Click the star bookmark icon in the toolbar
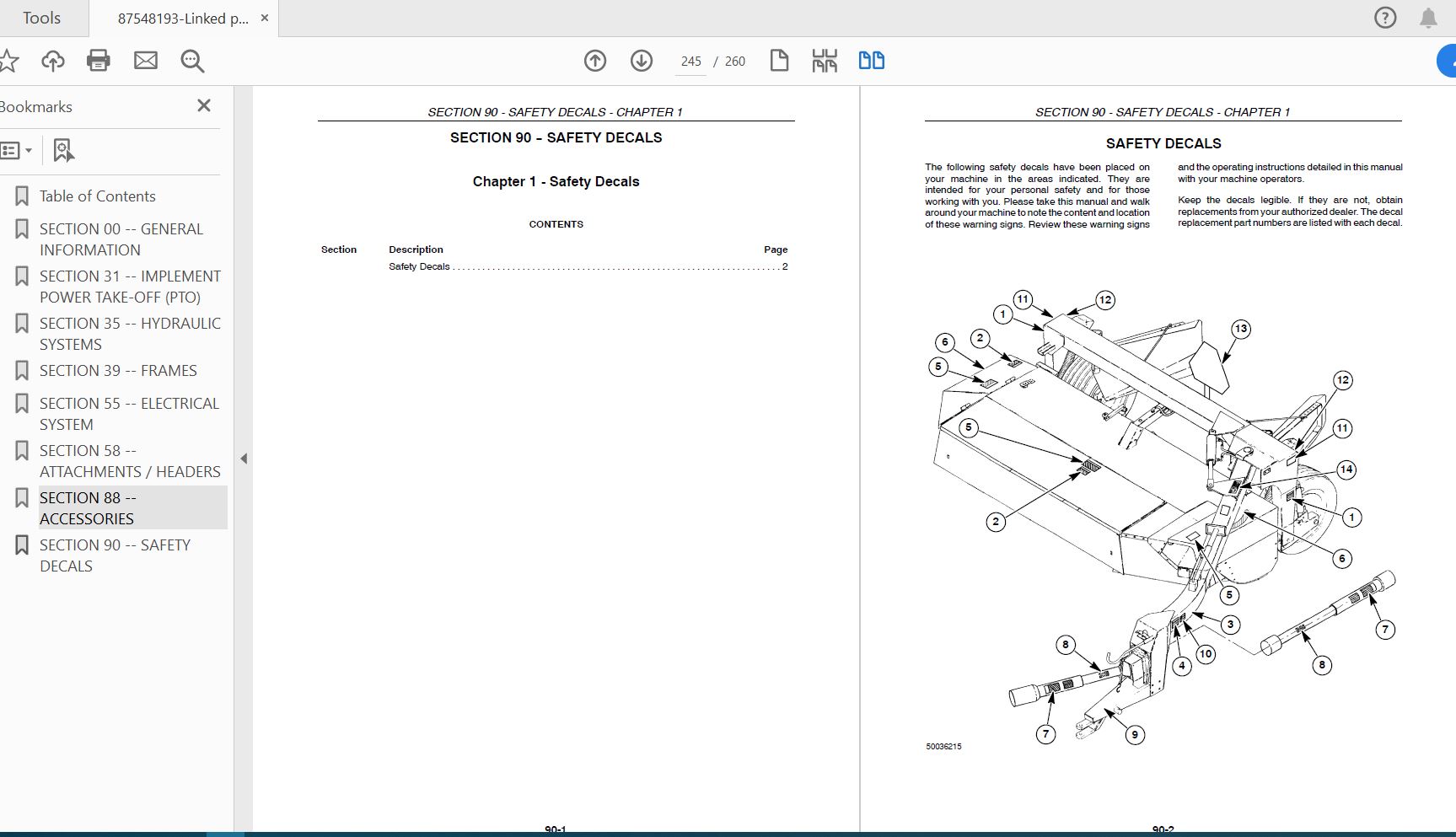 pyautogui.click(x=8, y=61)
